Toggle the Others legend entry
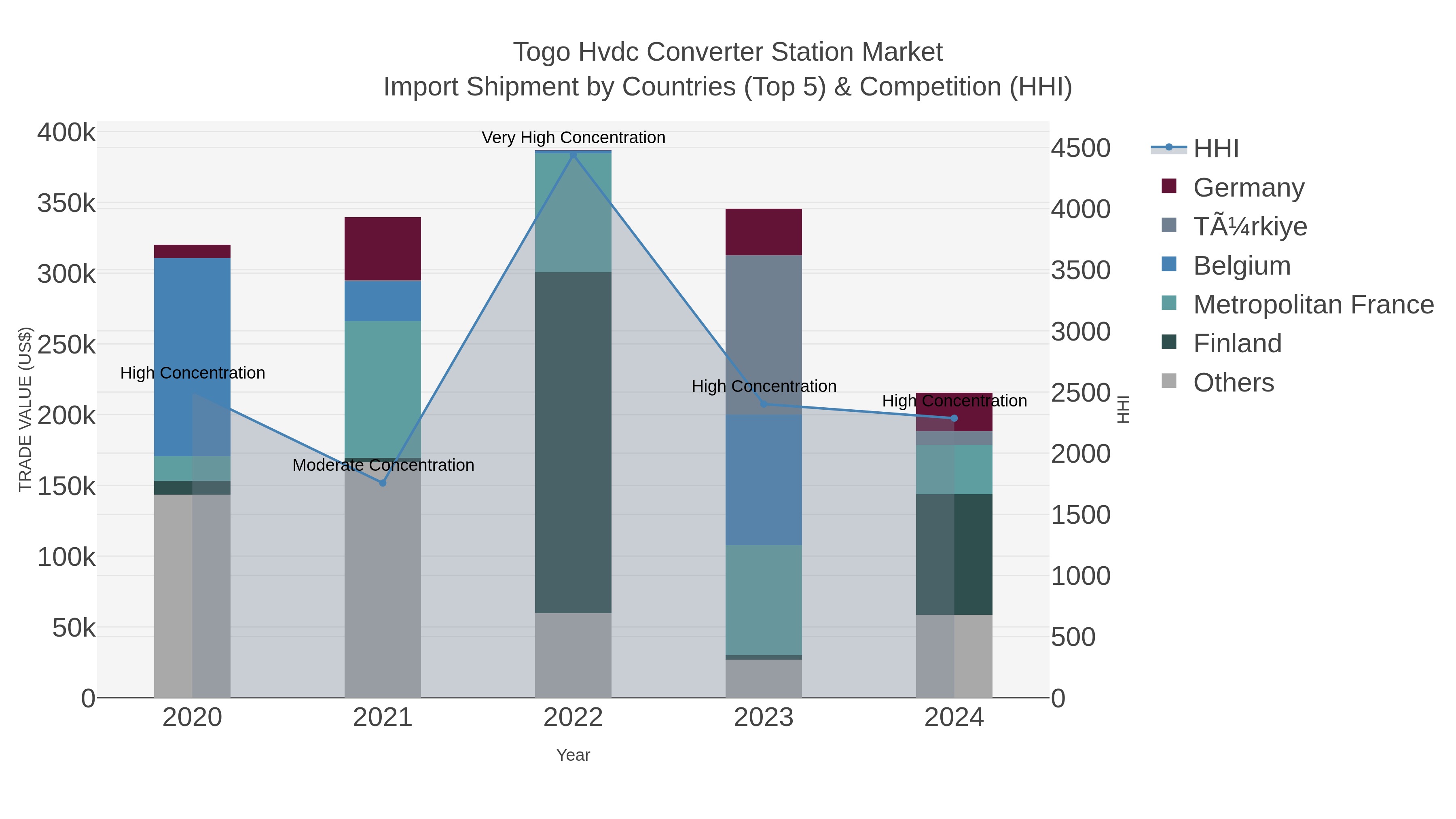Screen dimensions: 1456x819 1217,382
